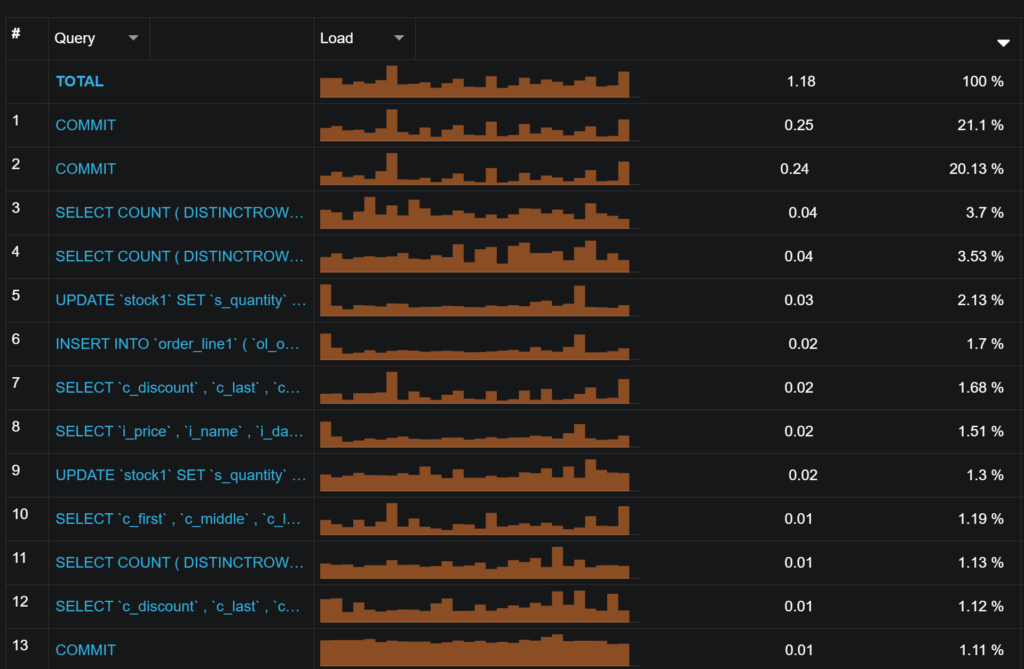This screenshot has width=1024, height=669.
Task: Click the Load column header
Action: click(x=338, y=37)
